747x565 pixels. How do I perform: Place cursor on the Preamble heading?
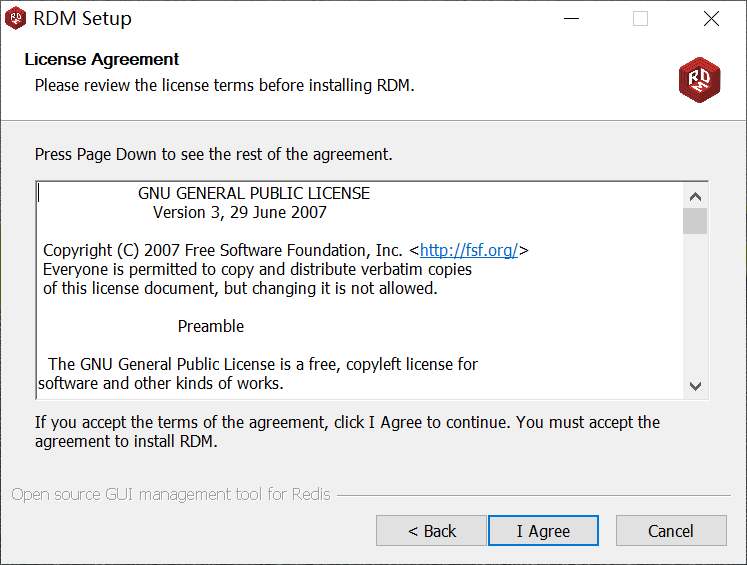pyautogui.click(x=210, y=326)
